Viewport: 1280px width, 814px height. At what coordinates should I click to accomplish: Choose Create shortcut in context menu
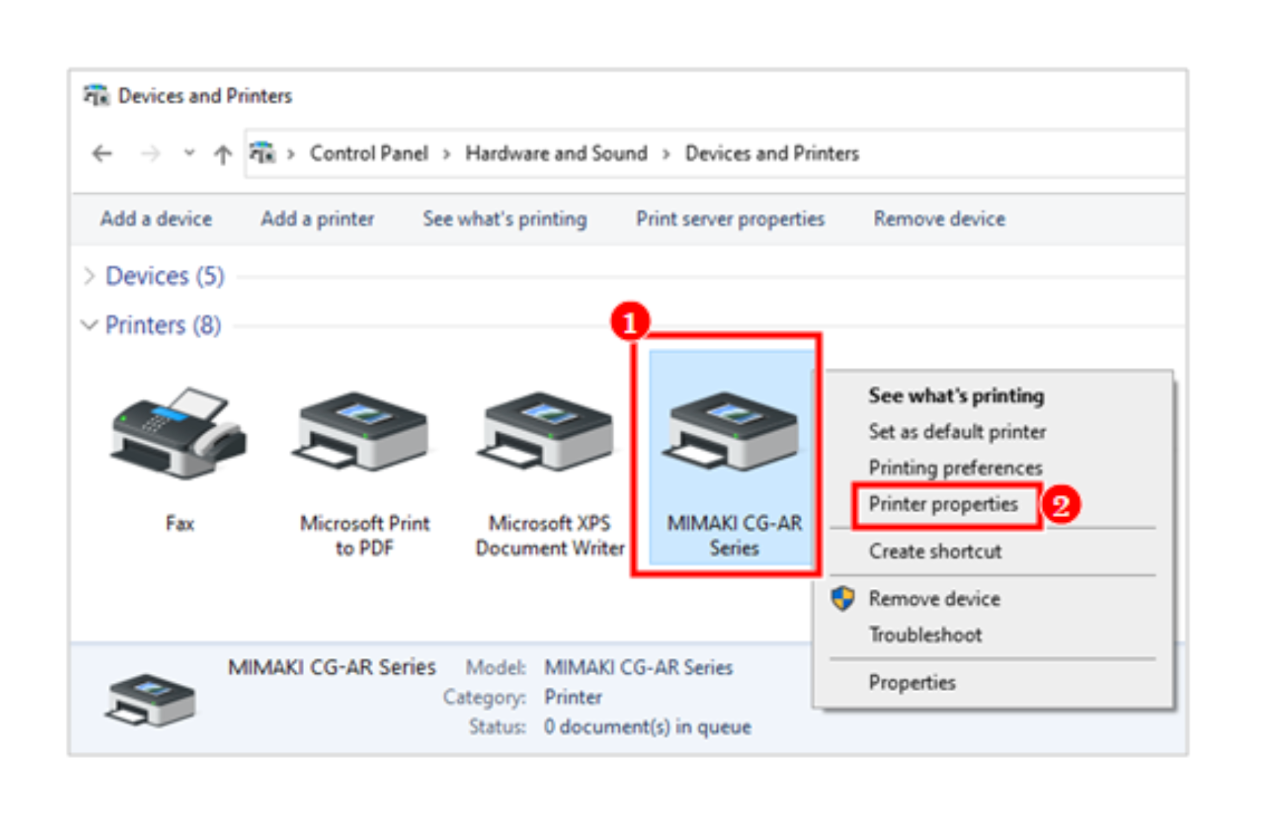[x=935, y=551]
